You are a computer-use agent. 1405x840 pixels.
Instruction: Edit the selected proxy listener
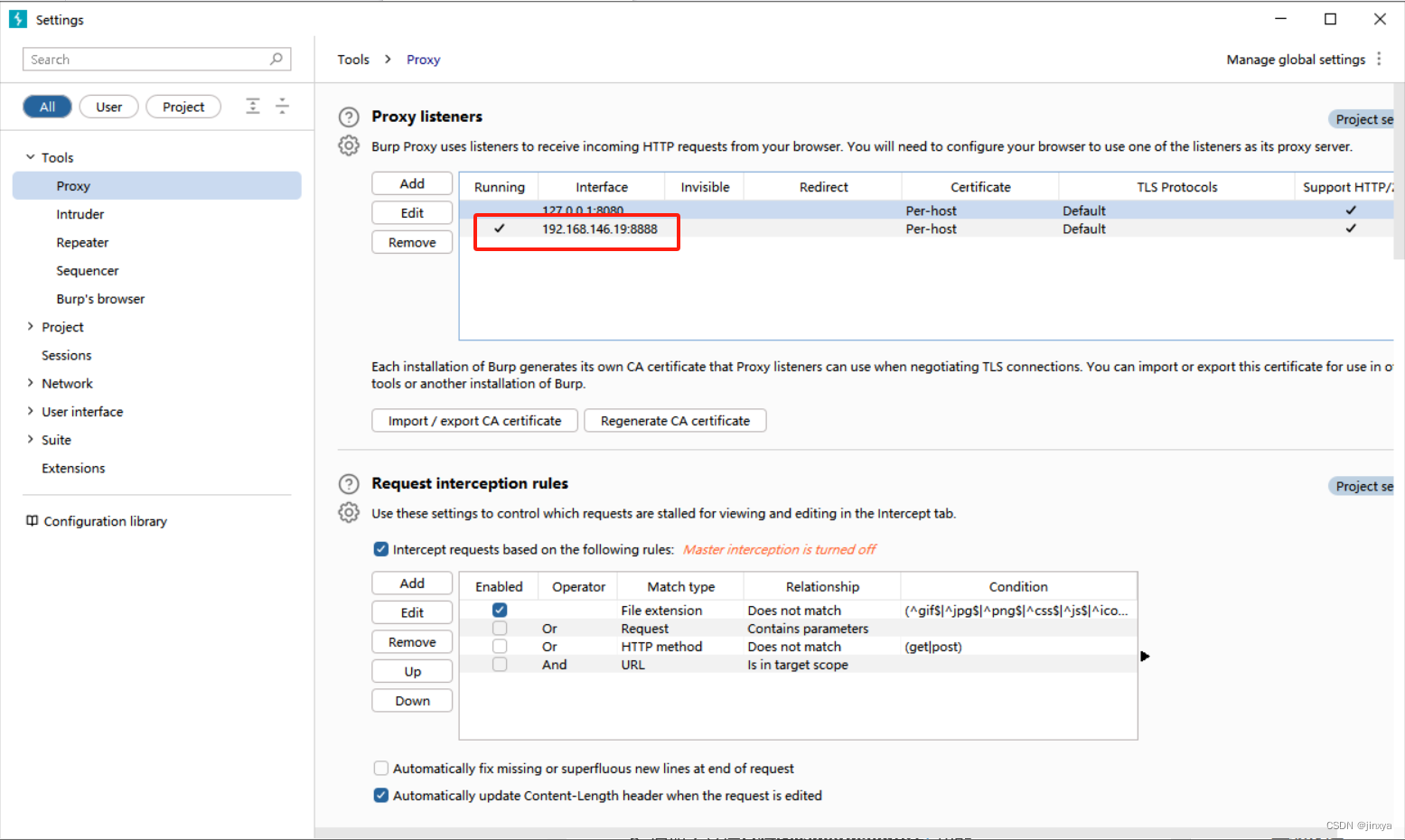pos(412,213)
